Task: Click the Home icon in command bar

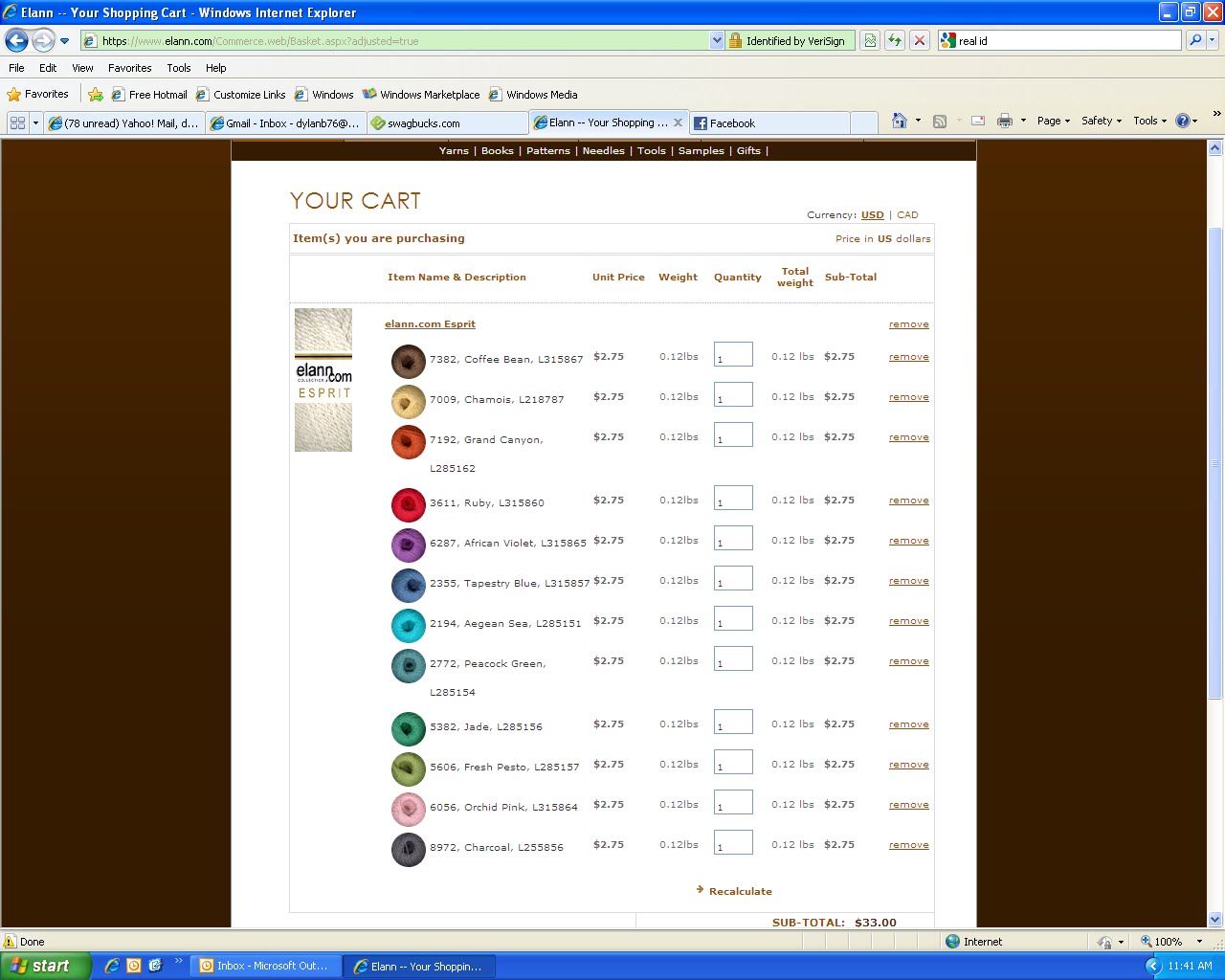Action: (x=900, y=121)
